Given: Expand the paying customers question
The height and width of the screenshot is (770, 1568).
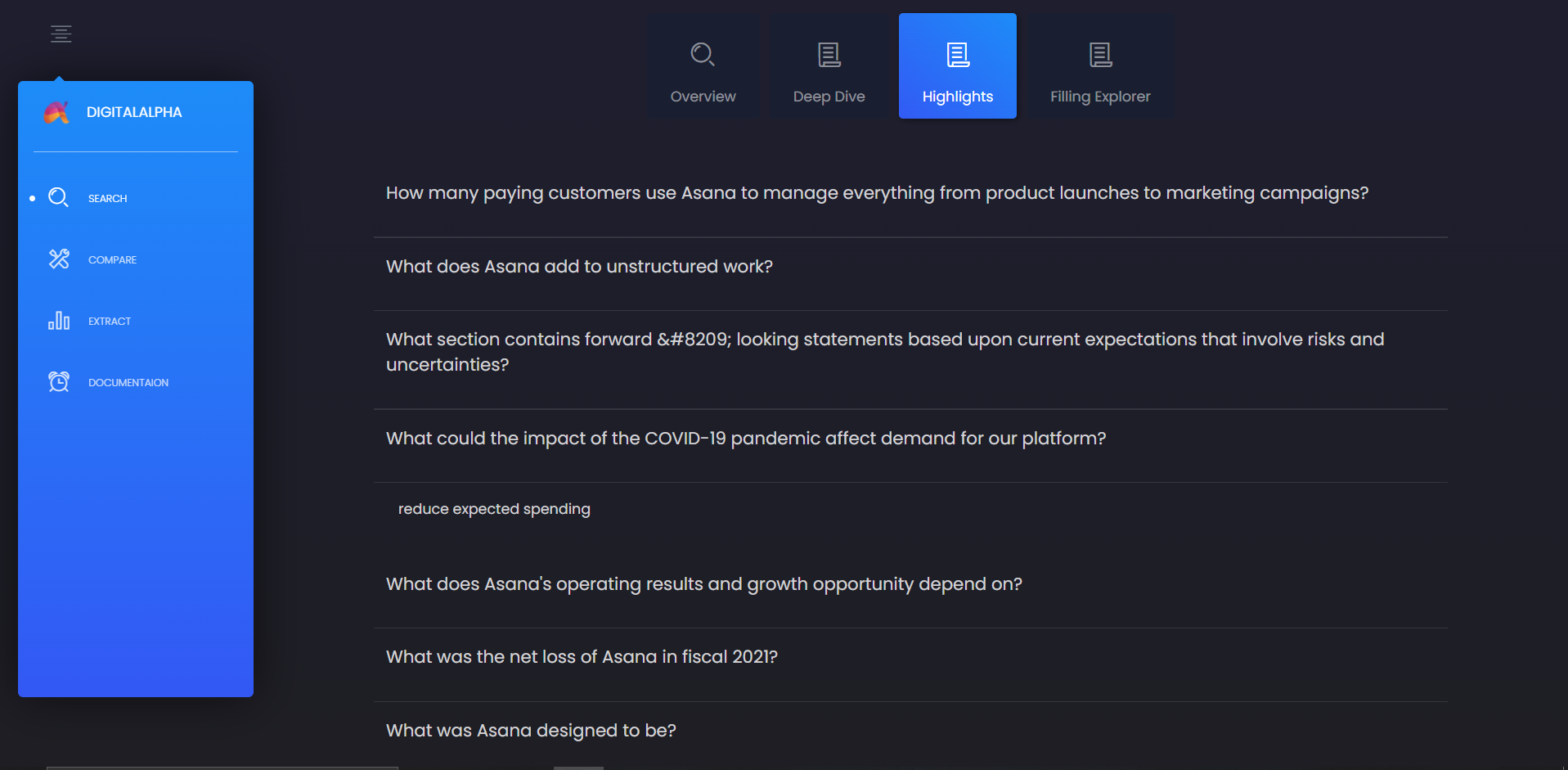Looking at the screenshot, I should point(910,193).
